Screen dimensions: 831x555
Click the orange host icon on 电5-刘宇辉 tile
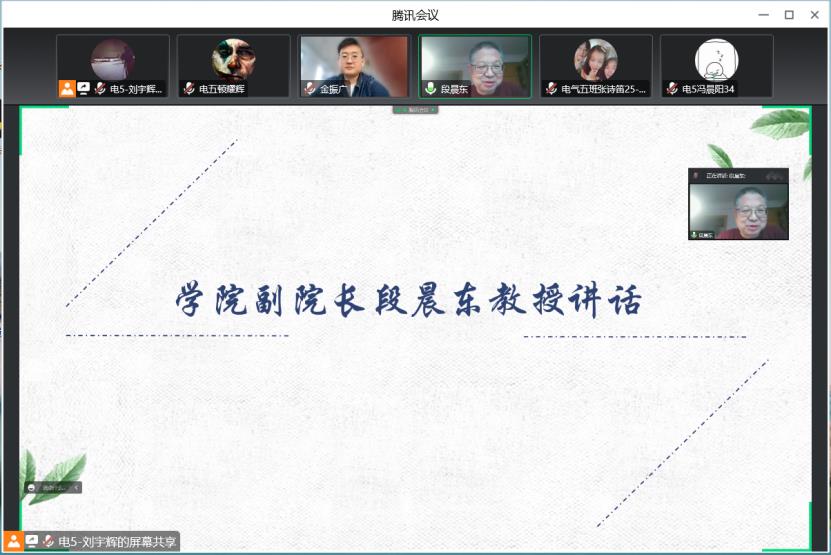[66, 89]
